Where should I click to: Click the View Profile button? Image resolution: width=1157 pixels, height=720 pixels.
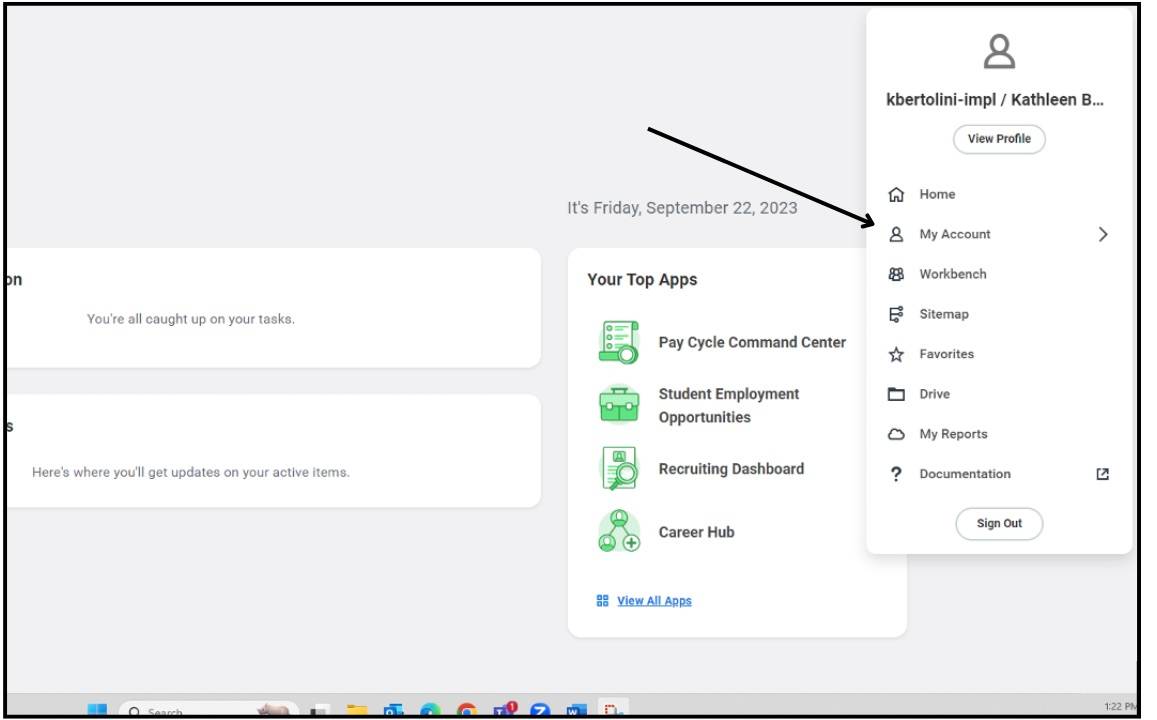click(x=997, y=139)
